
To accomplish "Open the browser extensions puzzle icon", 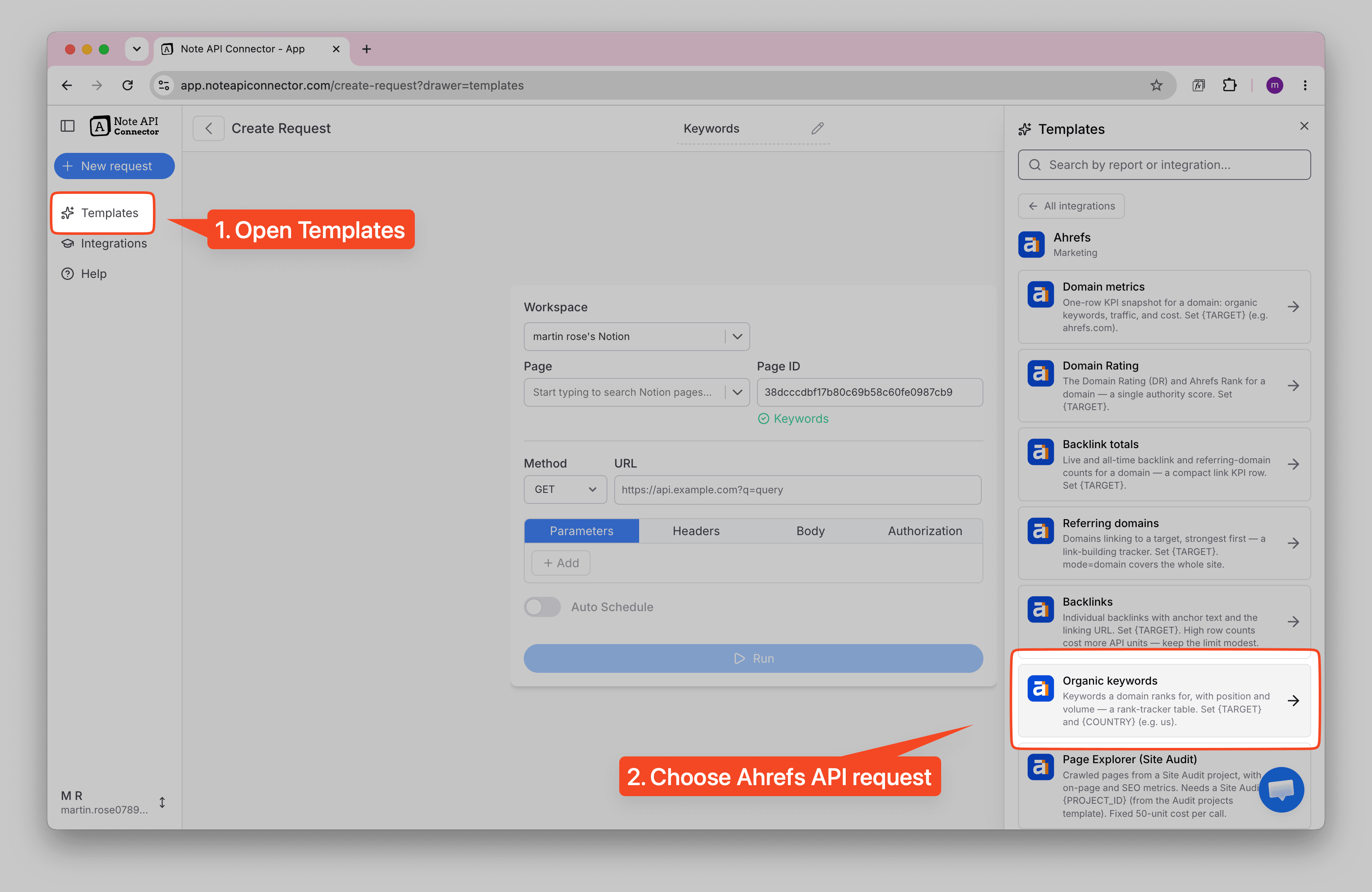I will tap(1229, 85).
